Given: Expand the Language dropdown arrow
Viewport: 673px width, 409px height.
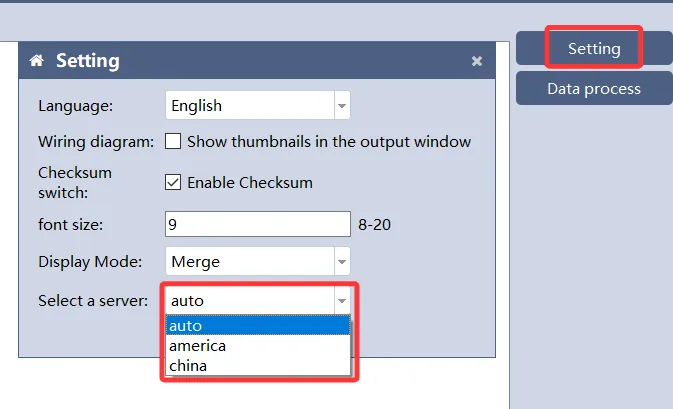Looking at the screenshot, I should pyautogui.click(x=342, y=105).
